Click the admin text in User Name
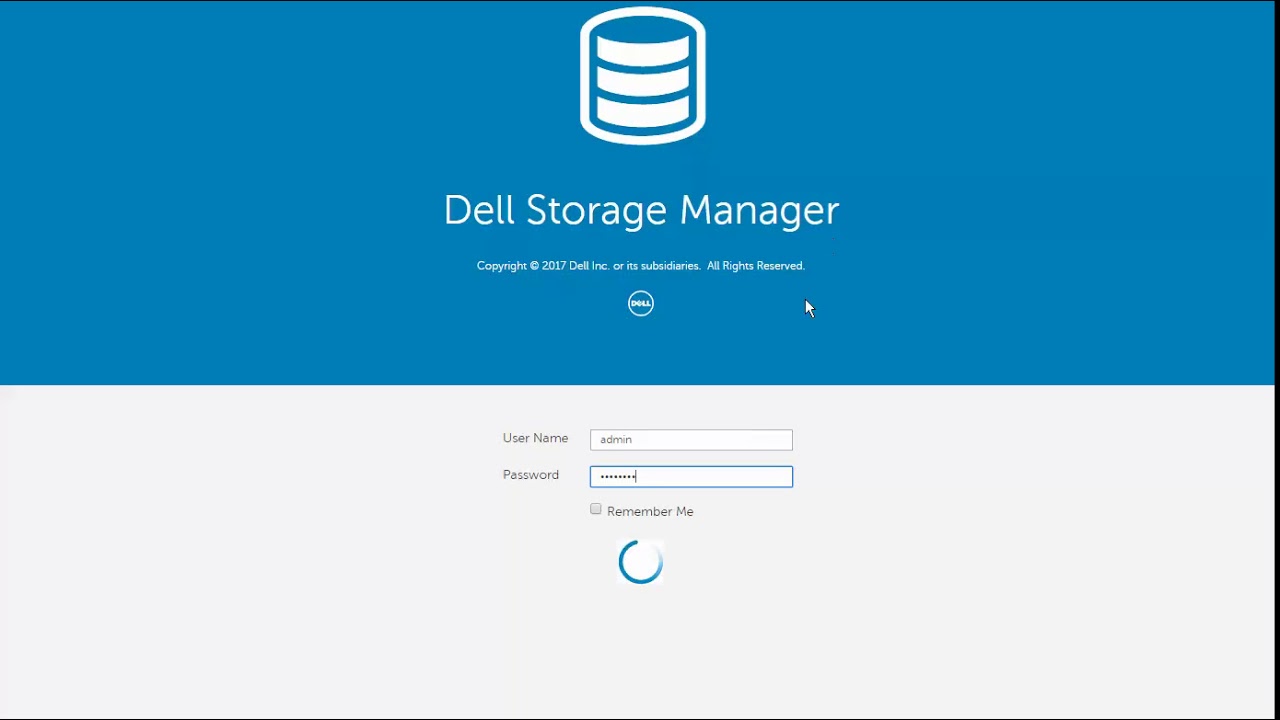This screenshot has height=720, width=1280. click(616, 440)
